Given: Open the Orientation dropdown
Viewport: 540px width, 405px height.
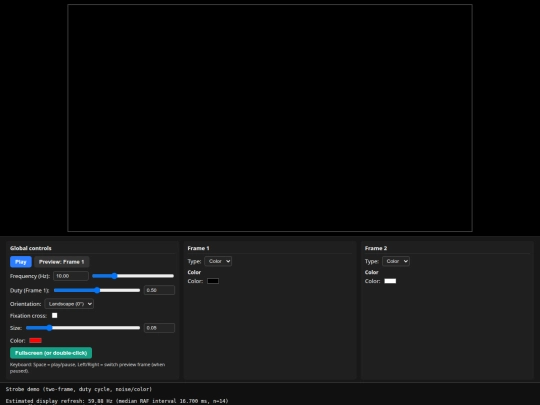Looking at the screenshot, I should (69, 304).
